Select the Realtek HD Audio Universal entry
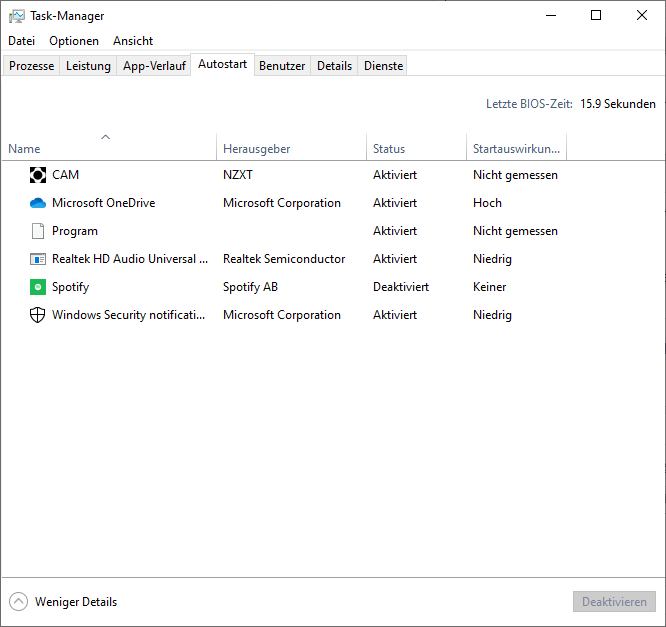This screenshot has height=627, width=666. 130,259
